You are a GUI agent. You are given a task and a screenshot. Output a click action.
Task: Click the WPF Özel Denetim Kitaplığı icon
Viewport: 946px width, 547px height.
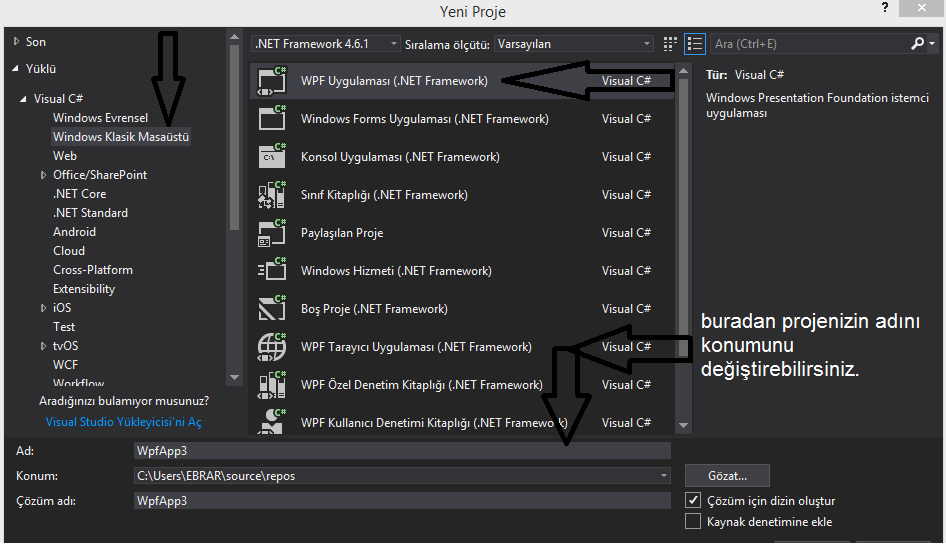[x=272, y=385]
